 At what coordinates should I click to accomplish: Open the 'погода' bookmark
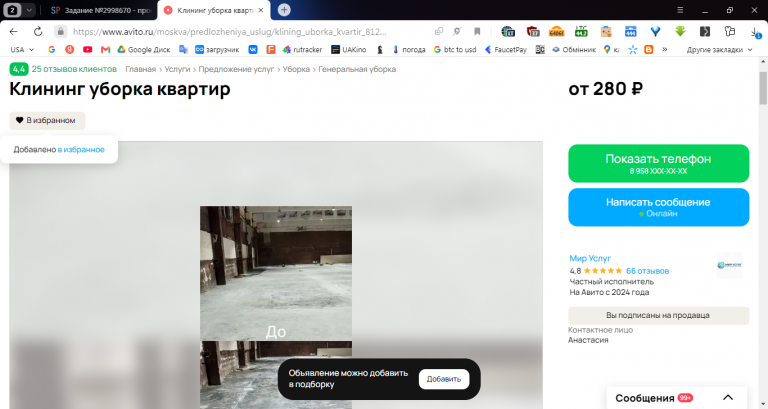point(409,49)
